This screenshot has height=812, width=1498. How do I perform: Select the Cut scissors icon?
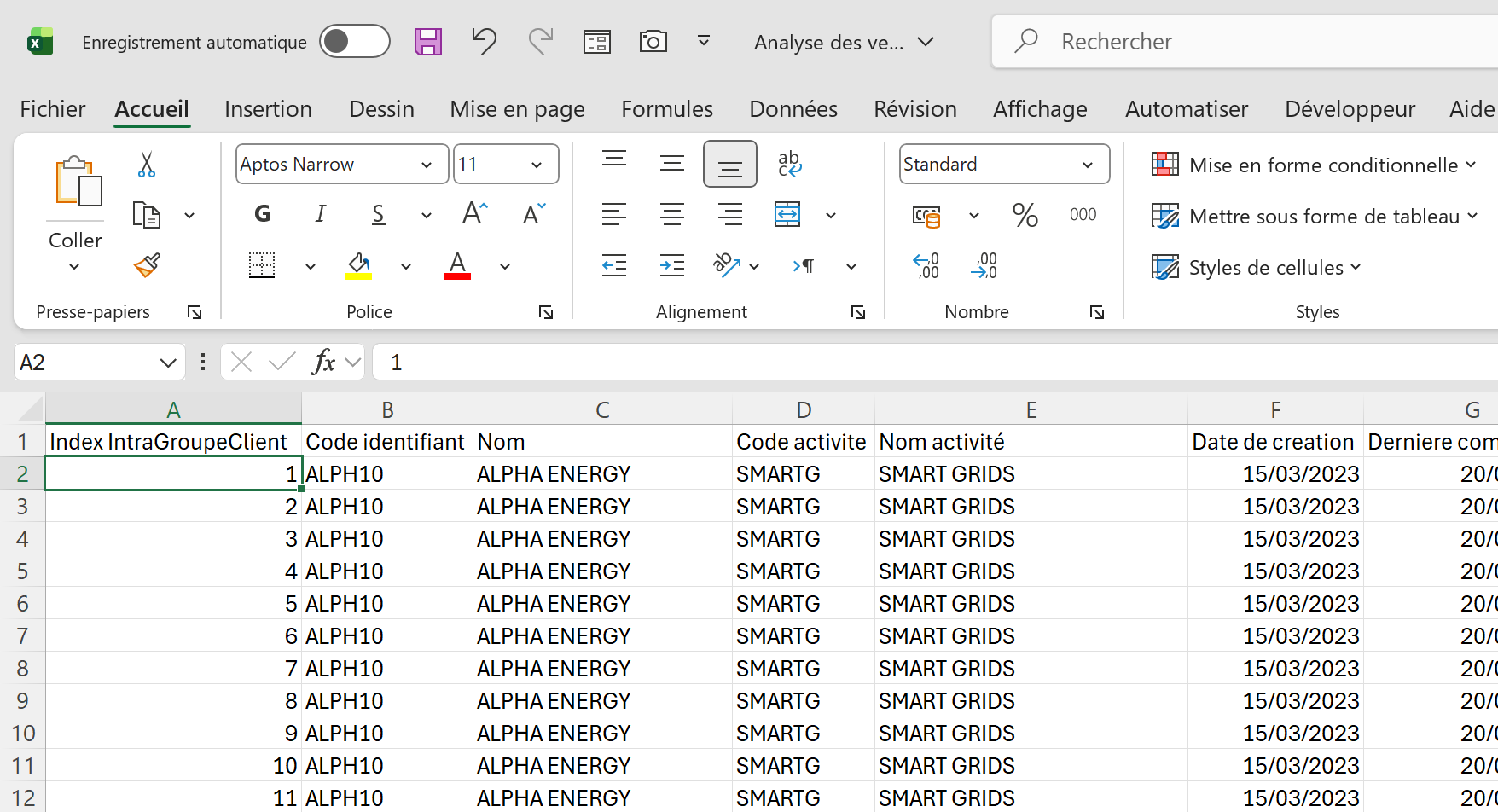click(147, 164)
